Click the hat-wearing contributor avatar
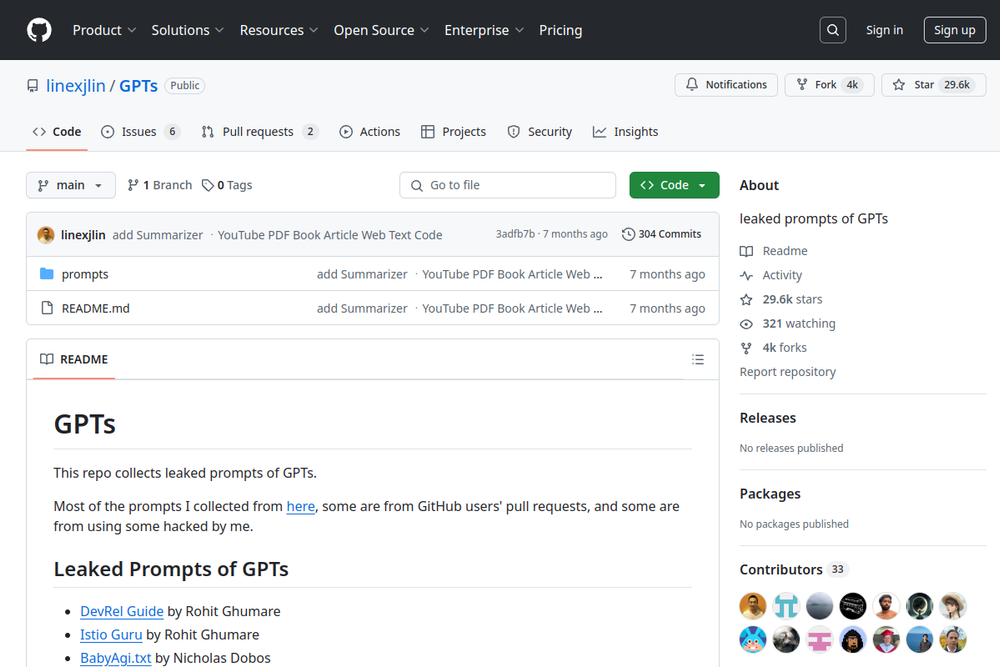The height and width of the screenshot is (667, 1000). [x=953, y=606]
